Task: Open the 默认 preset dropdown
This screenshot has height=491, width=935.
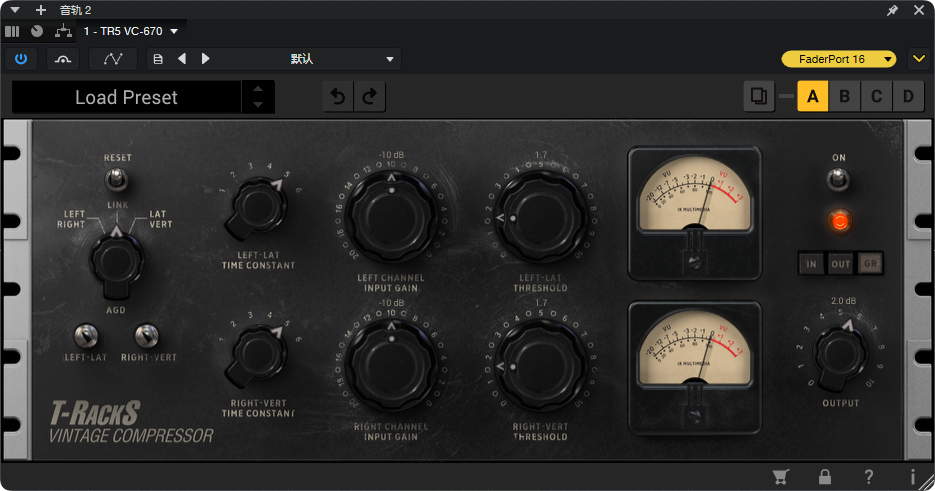Action: coord(310,59)
